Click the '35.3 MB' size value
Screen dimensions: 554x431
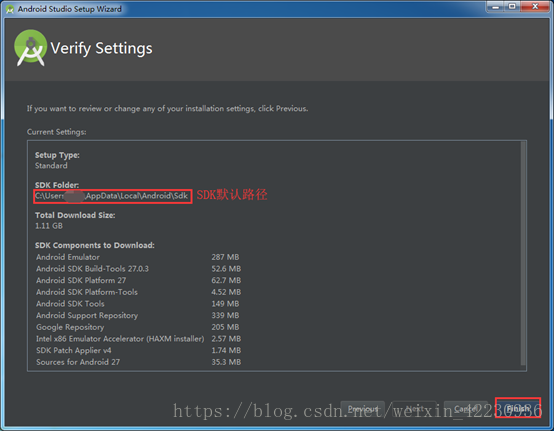(226, 362)
